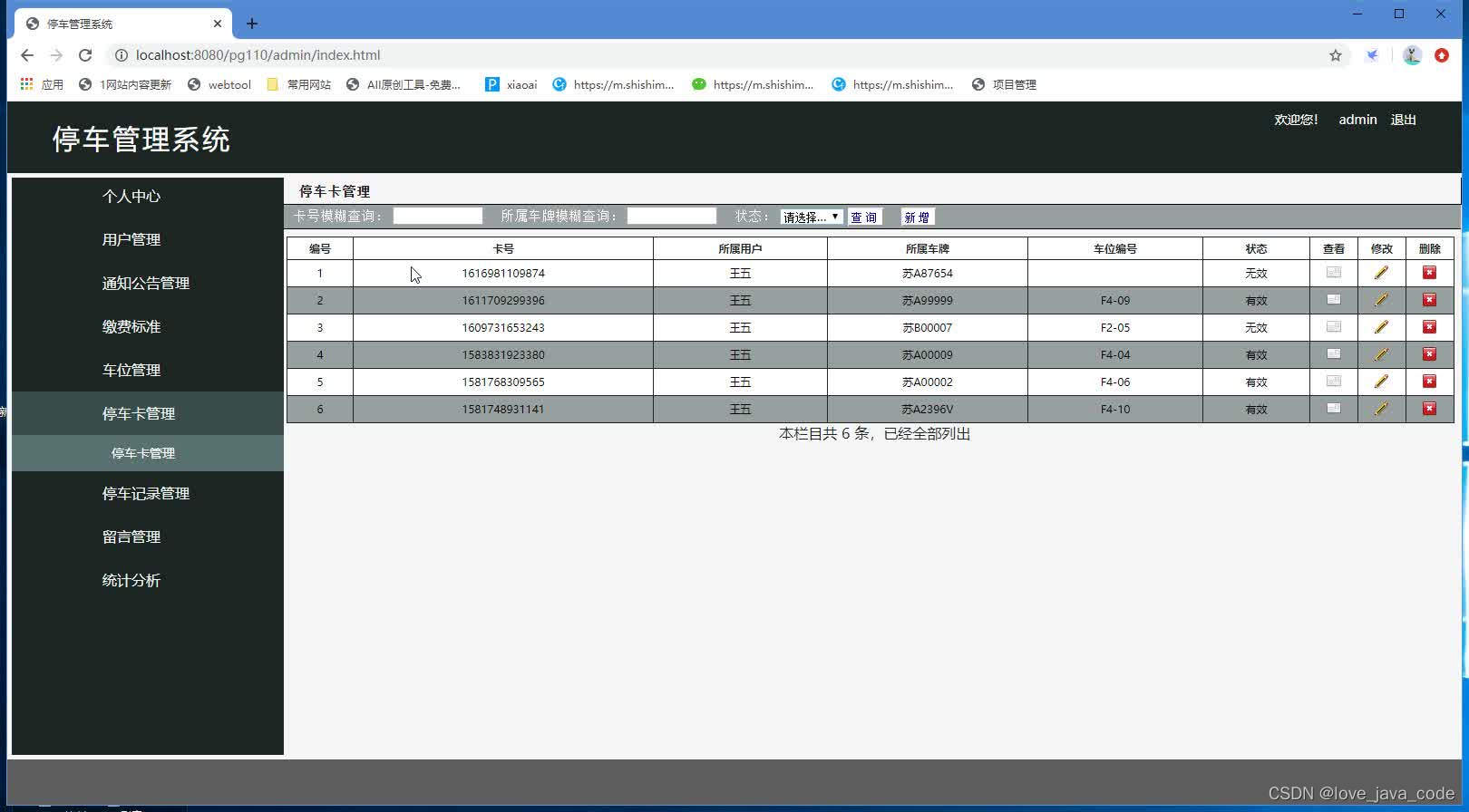
Task: Edit card 1611709299396 pencil icon
Action: 1381,300
